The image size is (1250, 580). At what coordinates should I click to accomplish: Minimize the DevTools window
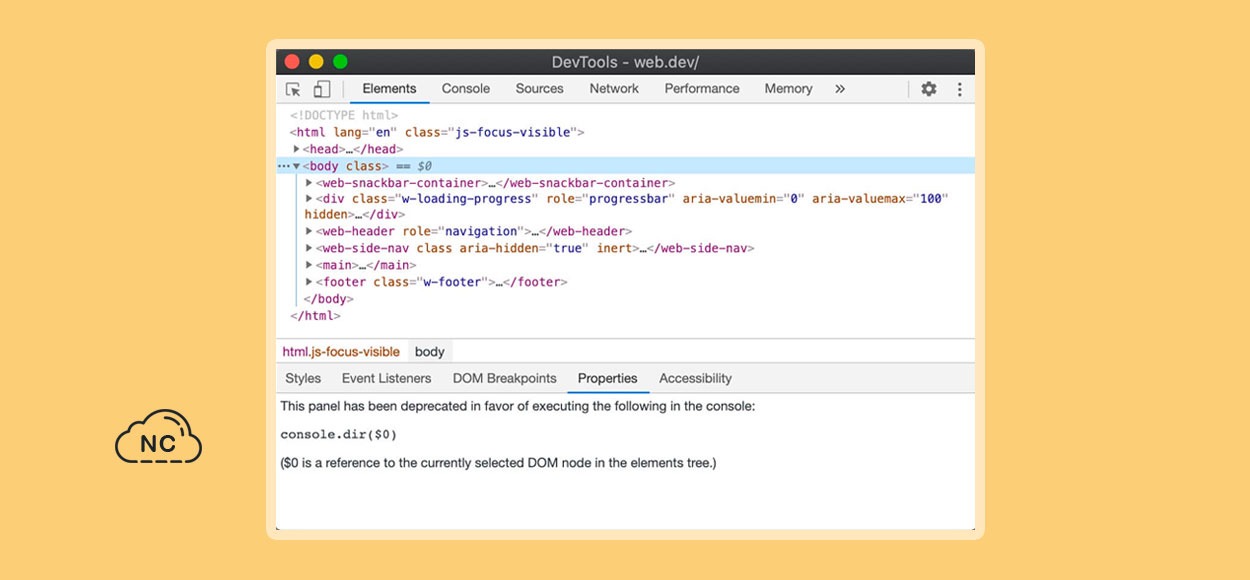click(316, 62)
